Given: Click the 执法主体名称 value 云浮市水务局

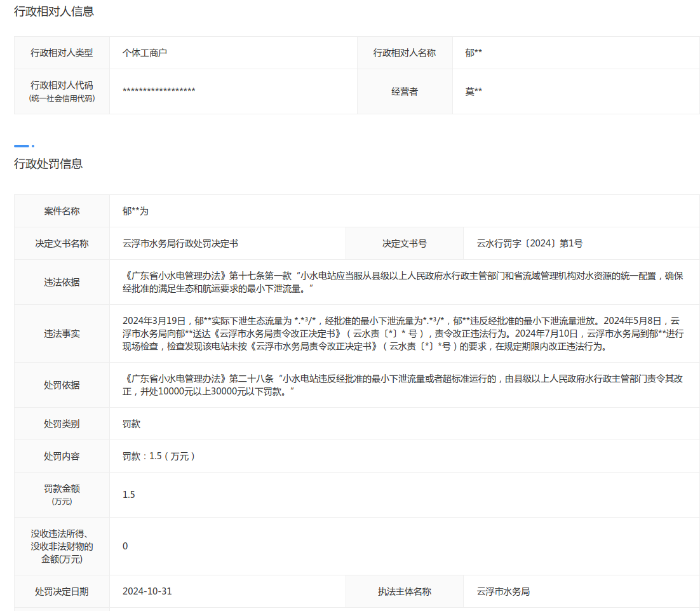Looking at the screenshot, I should coord(503,592).
